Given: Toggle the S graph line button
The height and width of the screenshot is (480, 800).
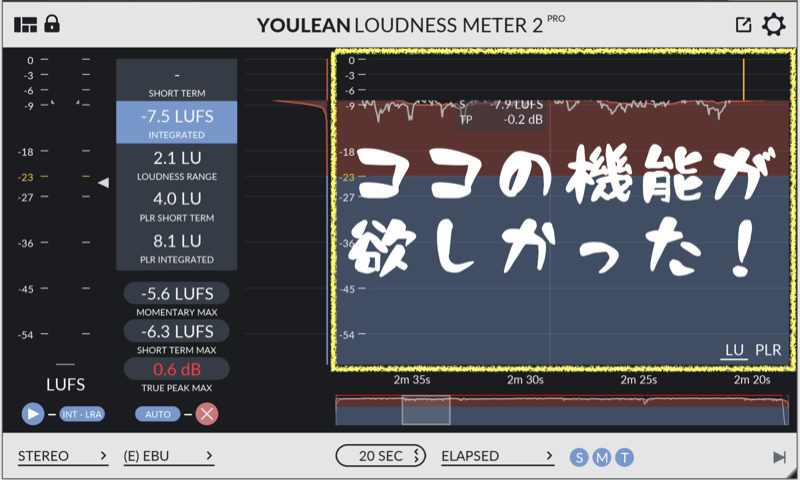Looking at the screenshot, I should click(x=579, y=458).
